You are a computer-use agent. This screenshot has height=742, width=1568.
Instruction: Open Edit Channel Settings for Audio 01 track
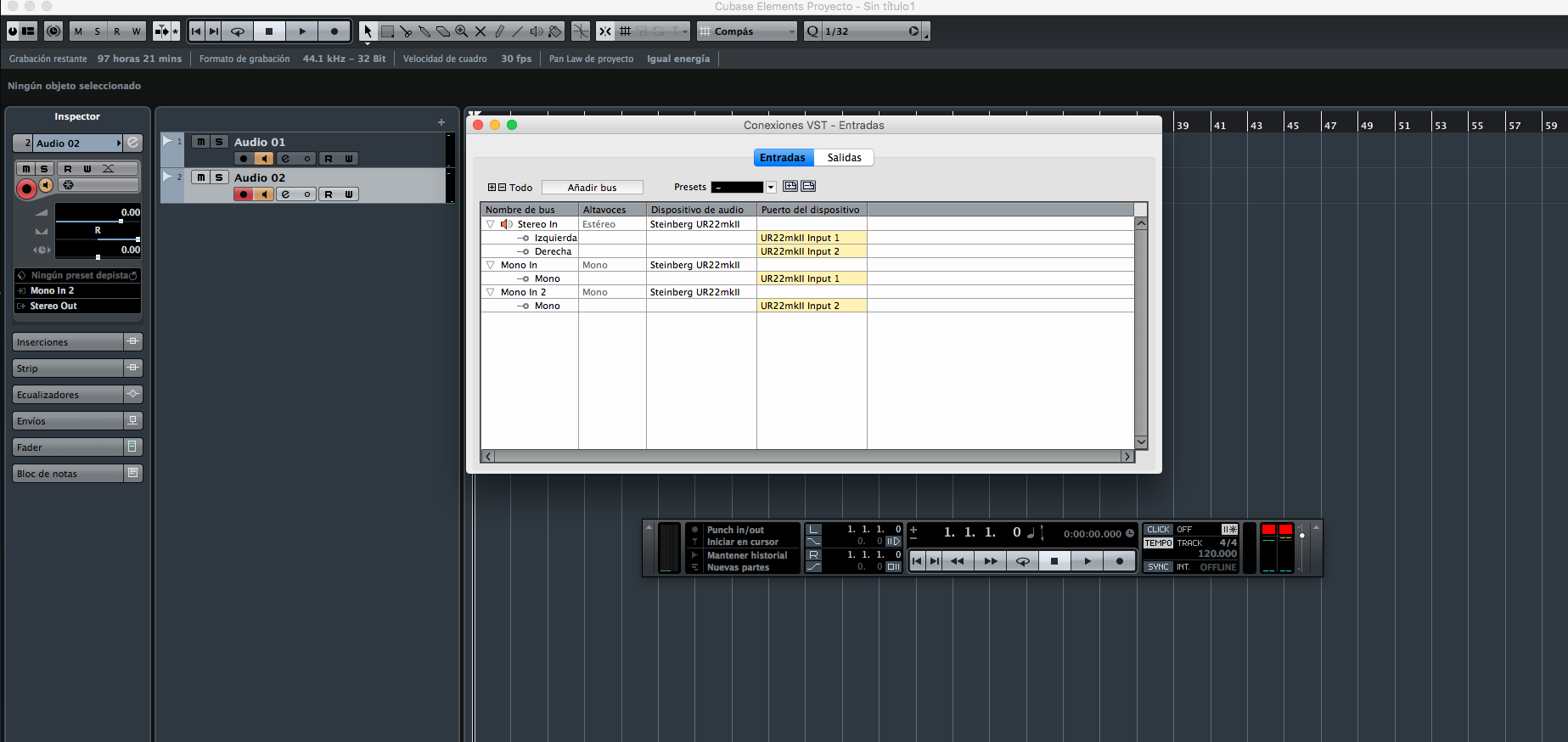[285, 159]
